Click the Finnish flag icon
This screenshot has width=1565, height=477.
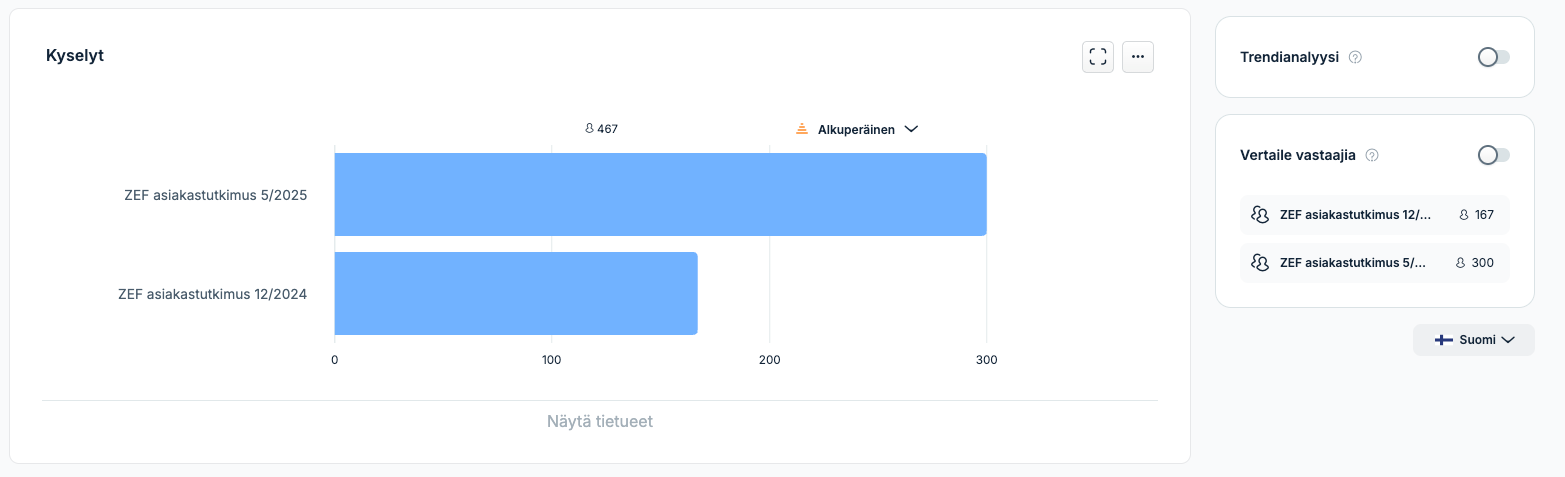(x=1444, y=340)
